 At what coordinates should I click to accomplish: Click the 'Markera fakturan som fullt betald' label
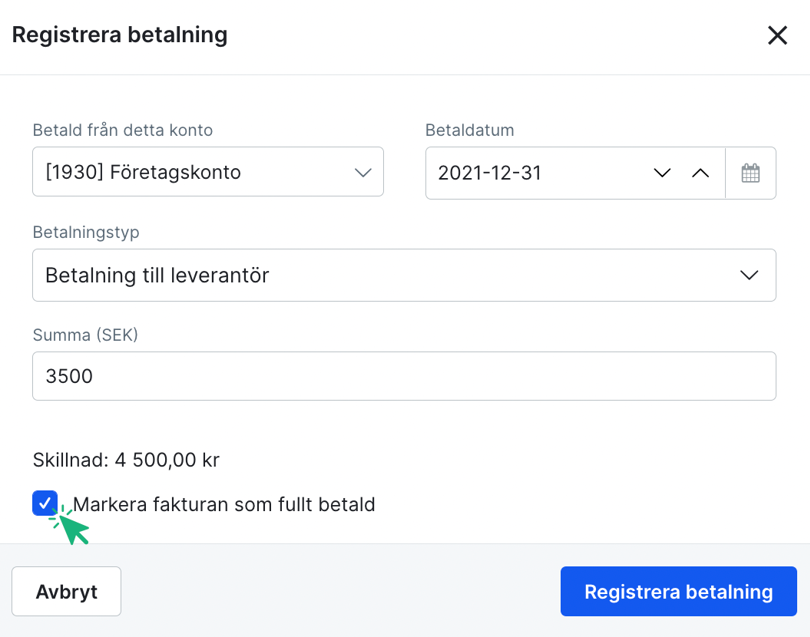(x=224, y=504)
